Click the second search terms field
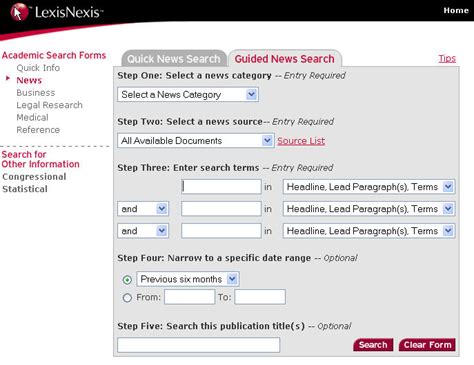 click(221, 209)
